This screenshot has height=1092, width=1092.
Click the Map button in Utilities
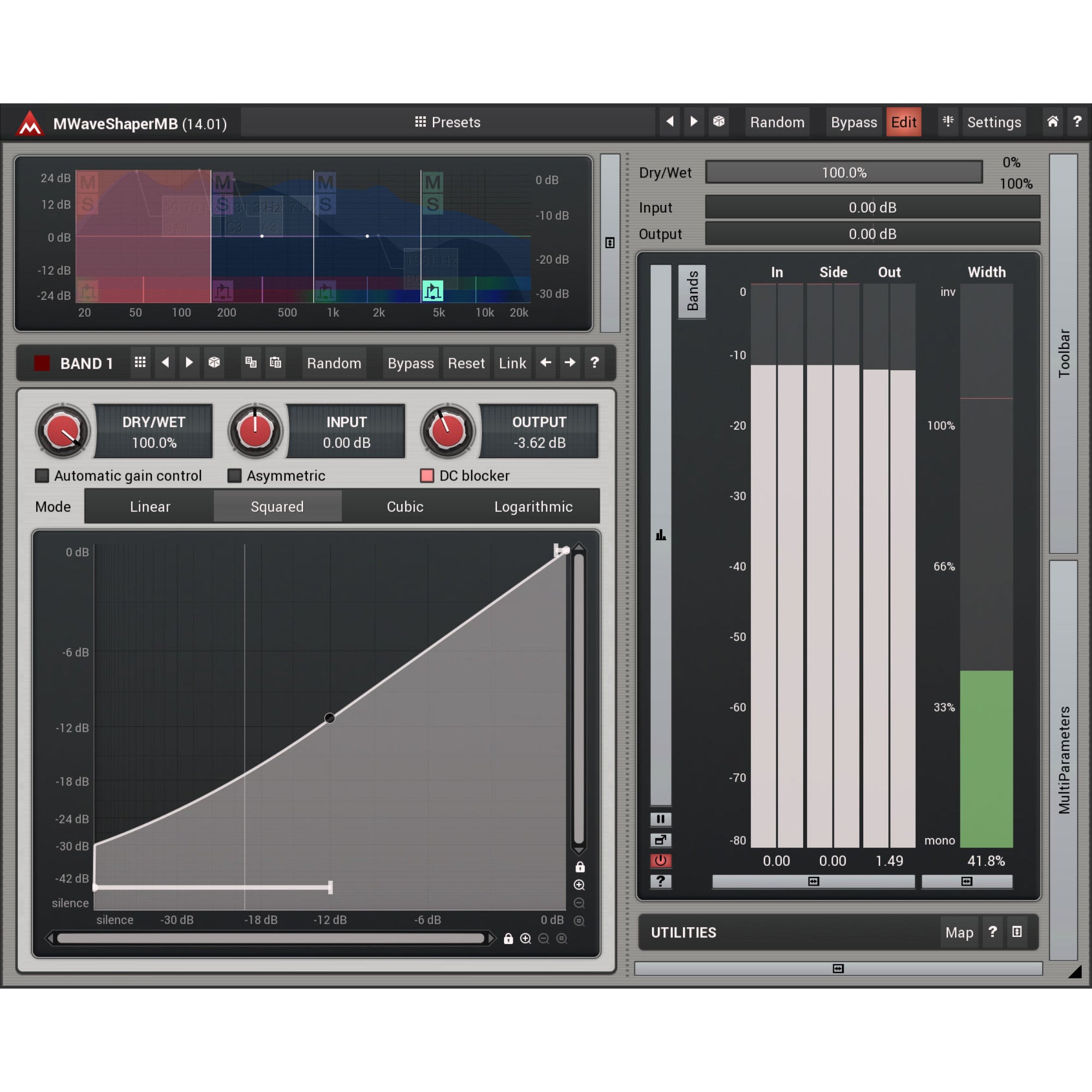pos(959,933)
